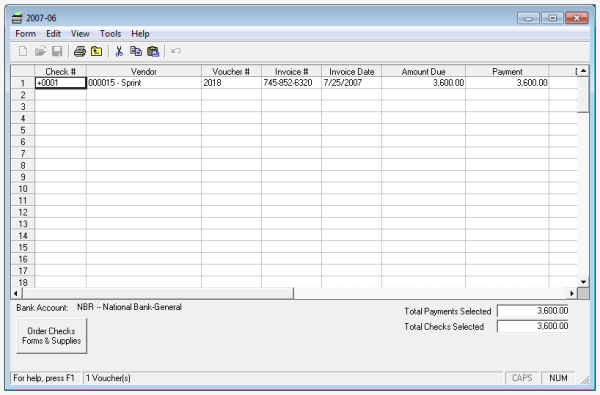Select row header 5

point(23,130)
